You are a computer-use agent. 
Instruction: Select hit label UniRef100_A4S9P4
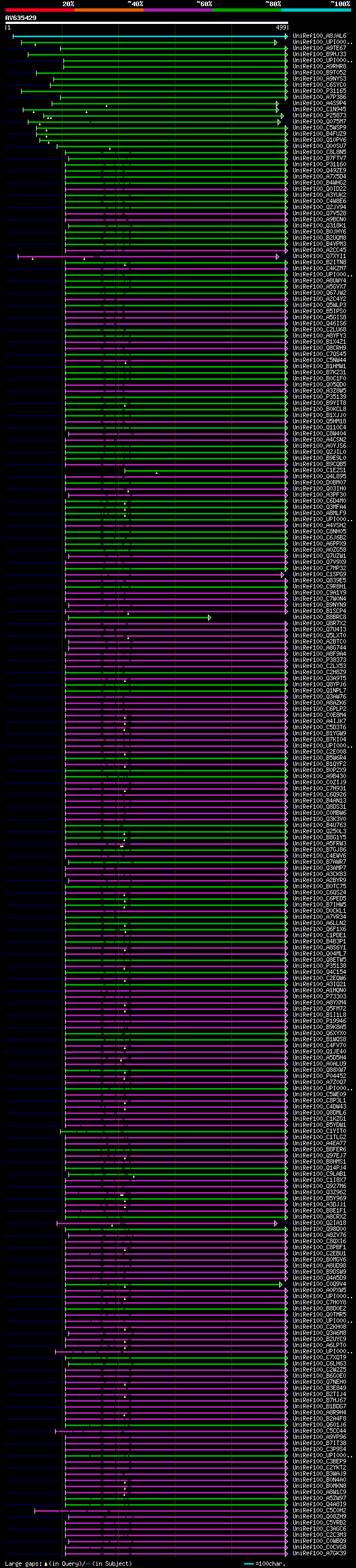(319, 103)
